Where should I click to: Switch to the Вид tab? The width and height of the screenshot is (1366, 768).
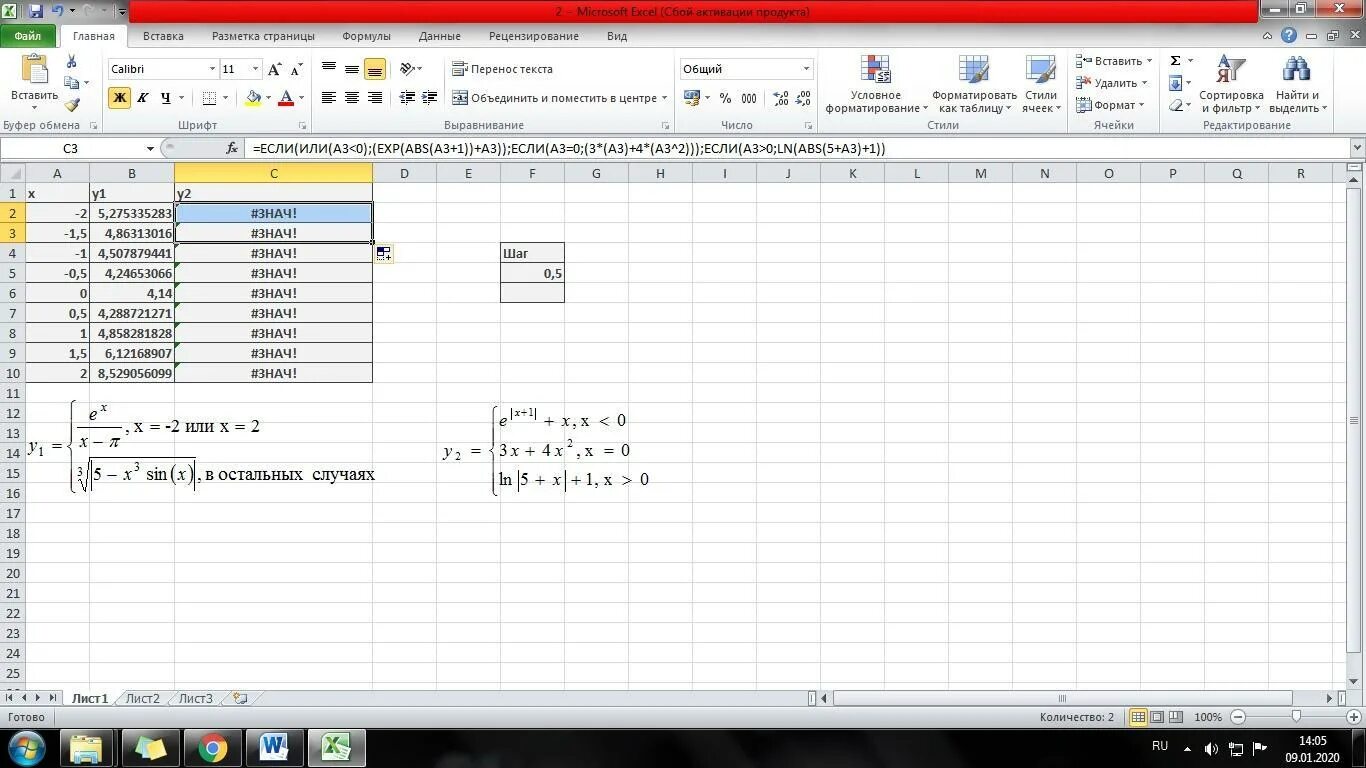617,36
